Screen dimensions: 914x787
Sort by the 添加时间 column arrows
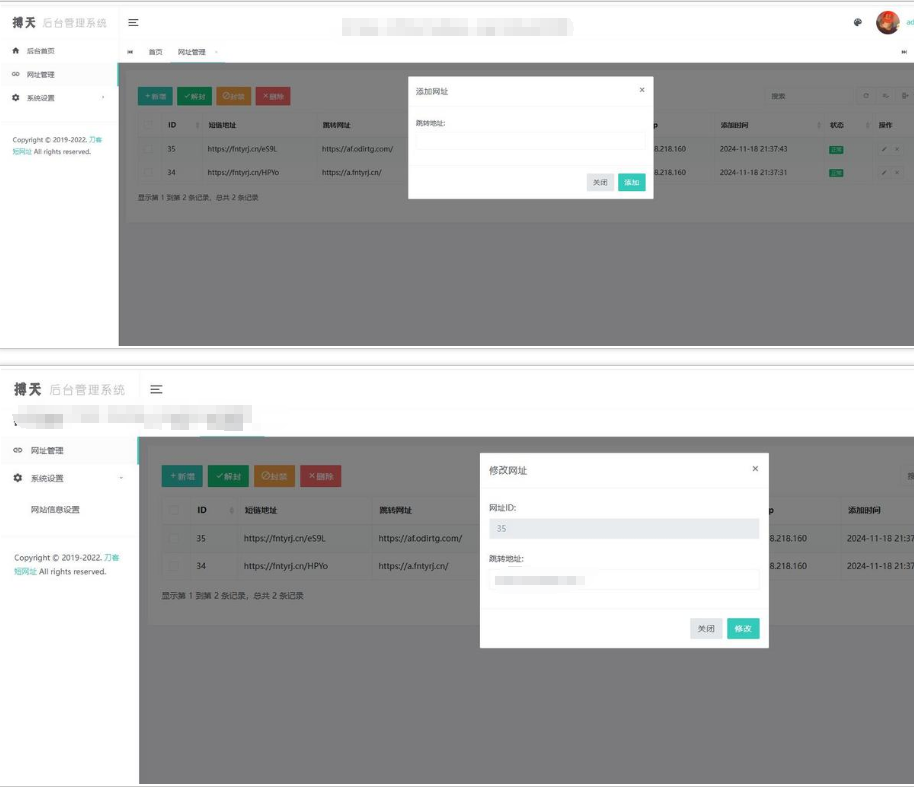[x=819, y=125]
